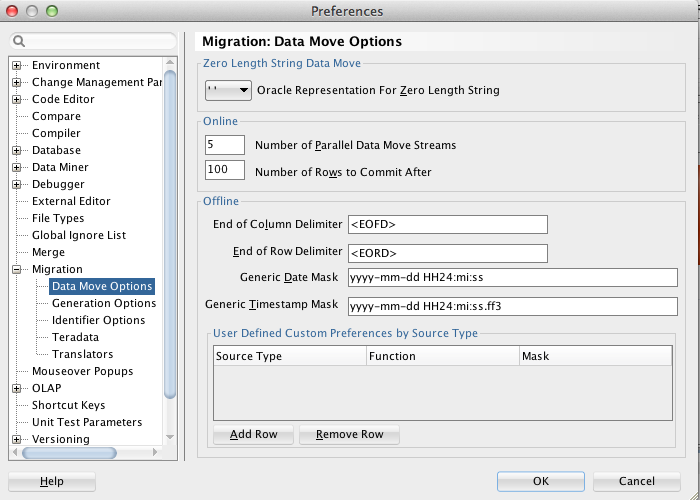The image size is (700, 500).
Task: Select Translators under Migration
Action: point(83,354)
